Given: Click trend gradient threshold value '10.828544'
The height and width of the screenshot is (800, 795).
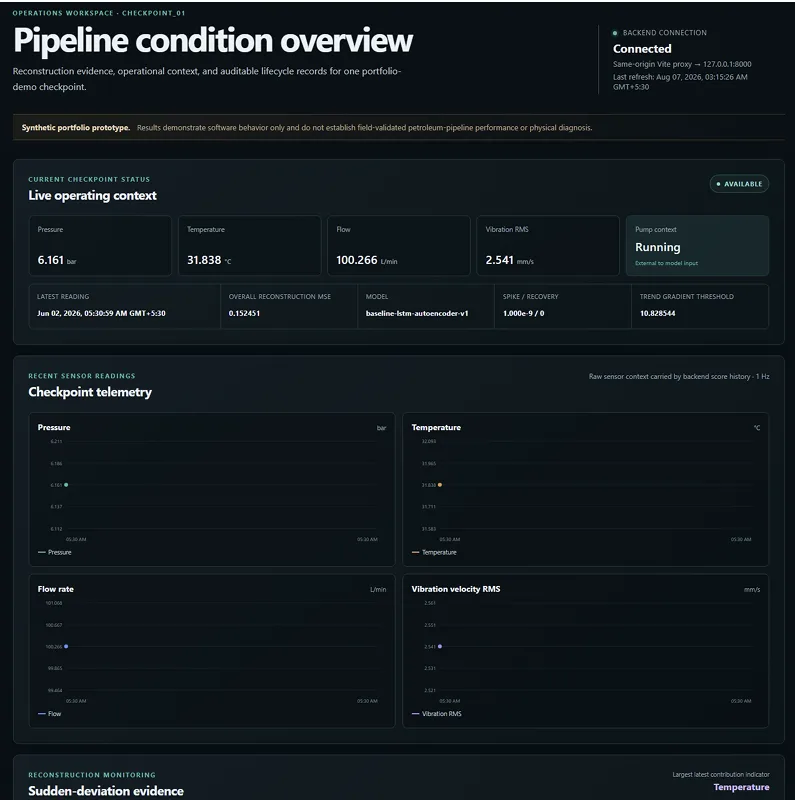Looking at the screenshot, I should 657,313.
